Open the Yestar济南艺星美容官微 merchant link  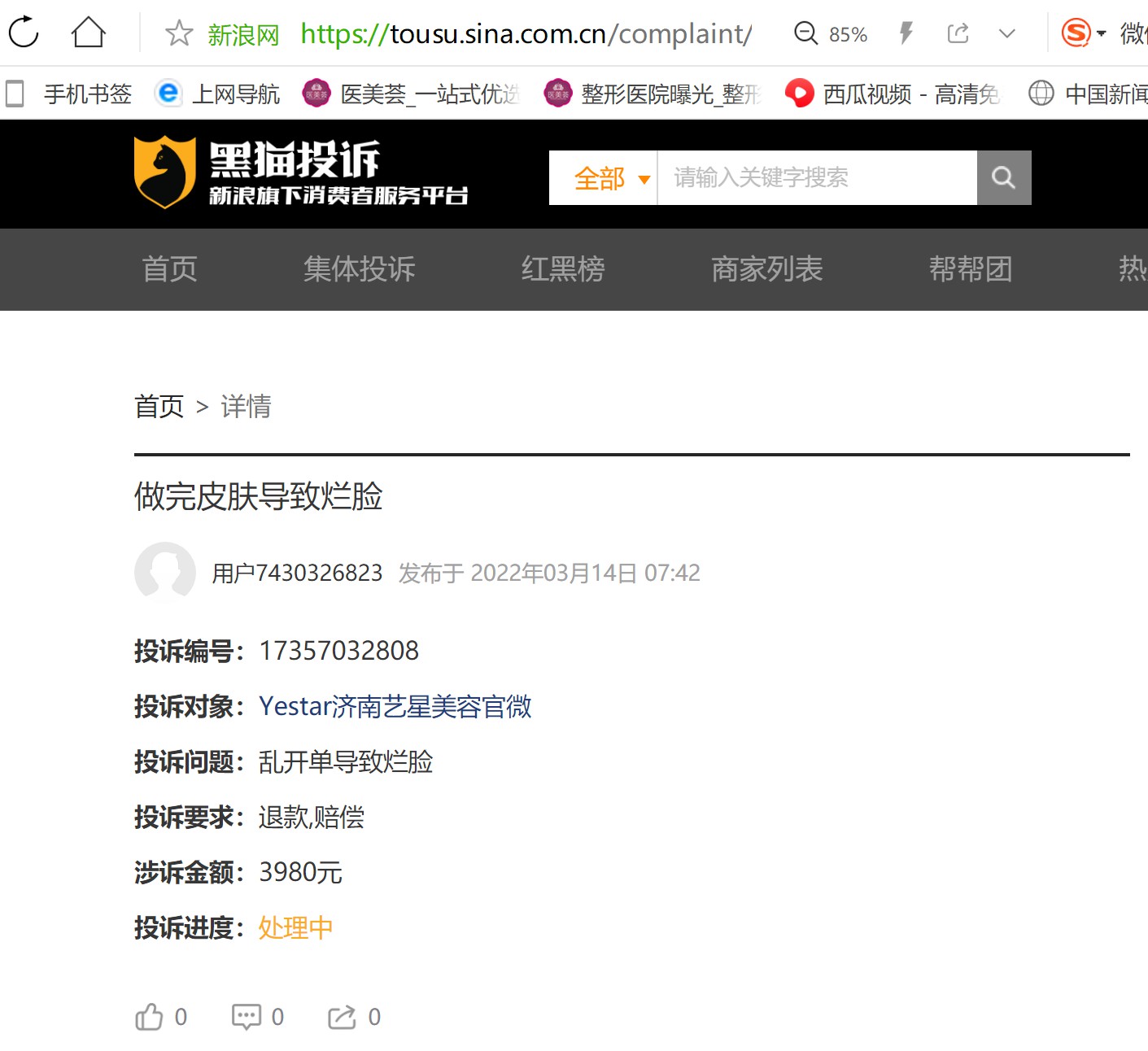pyautogui.click(x=395, y=706)
